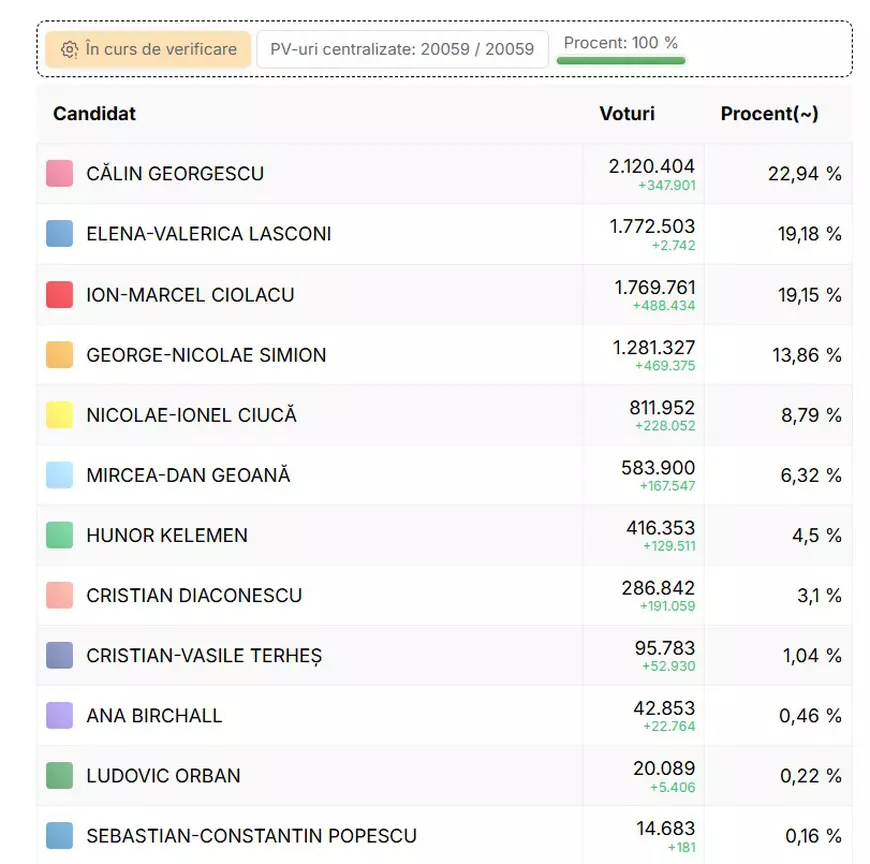This screenshot has width=870, height=864.
Task: Click Cristian Diaconescu's salmon color square
Action: [x=58, y=595]
